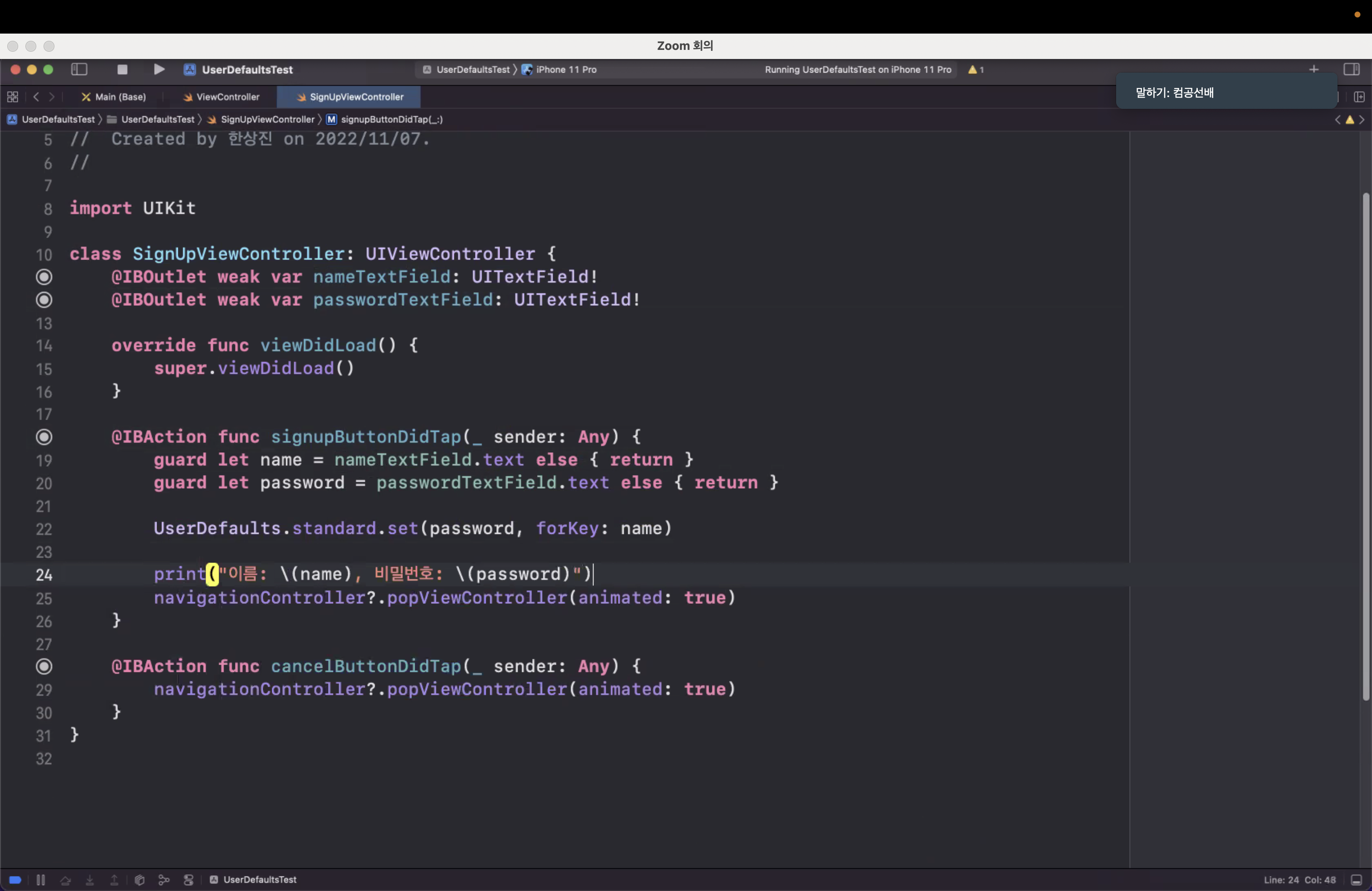Click the nameTextField outlet connection circle

pyautogui.click(x=44, y=277)
